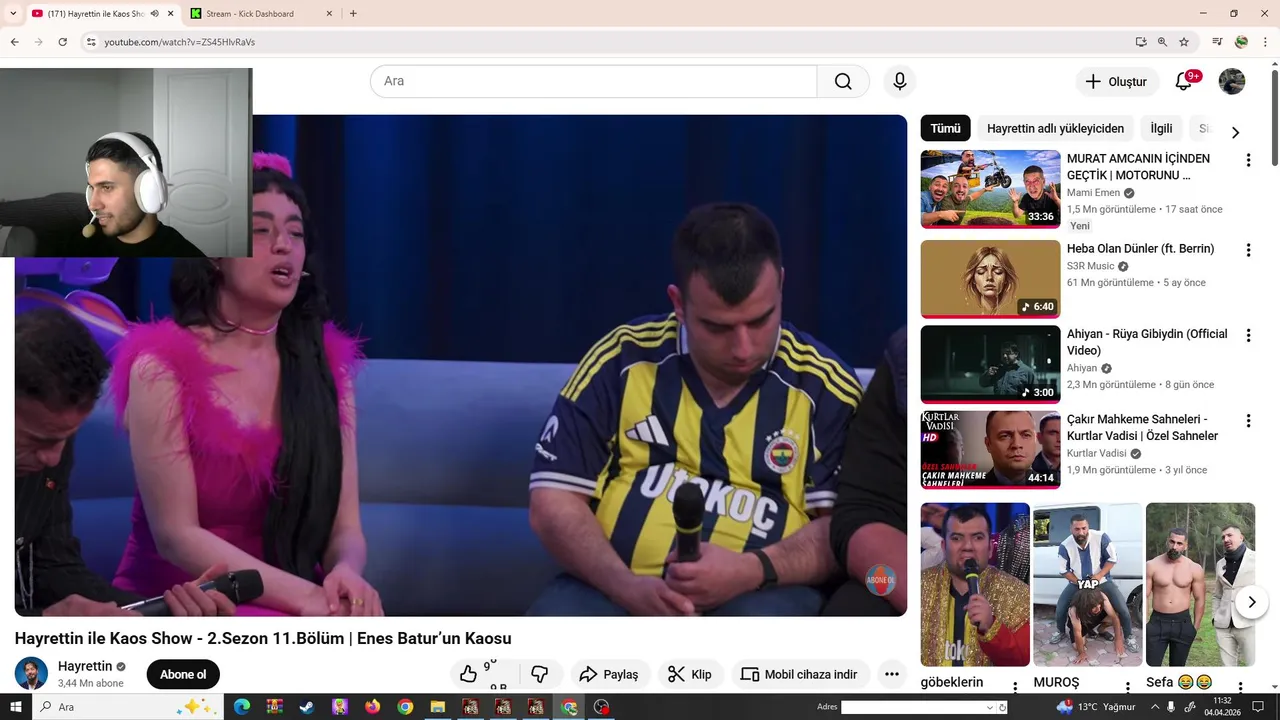Click the Klip button
1280x720 pixels.
click(x=690, y=674)
